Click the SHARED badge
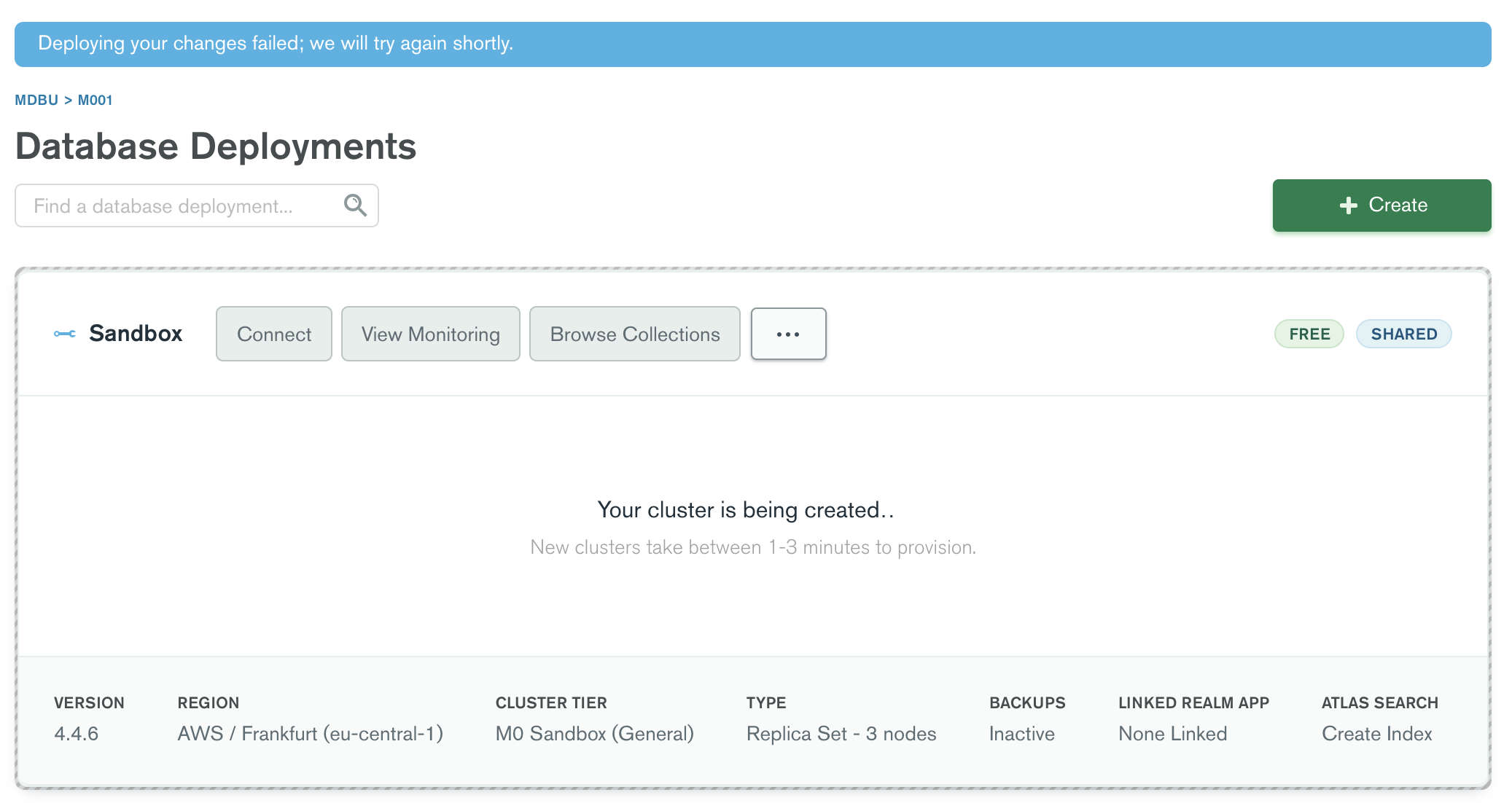This screenshot has width=1512, height=803. (1403, 334)
